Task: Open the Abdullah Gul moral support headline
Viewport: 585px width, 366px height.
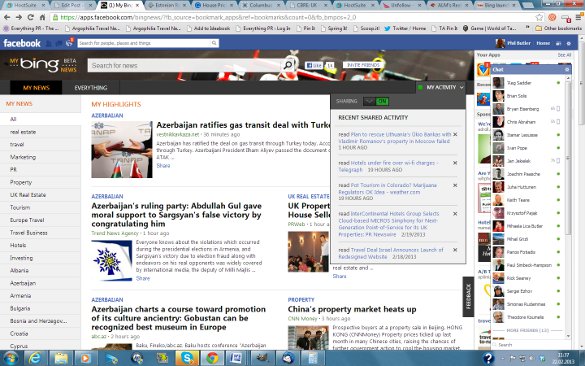Action: [x=176, y=215]
